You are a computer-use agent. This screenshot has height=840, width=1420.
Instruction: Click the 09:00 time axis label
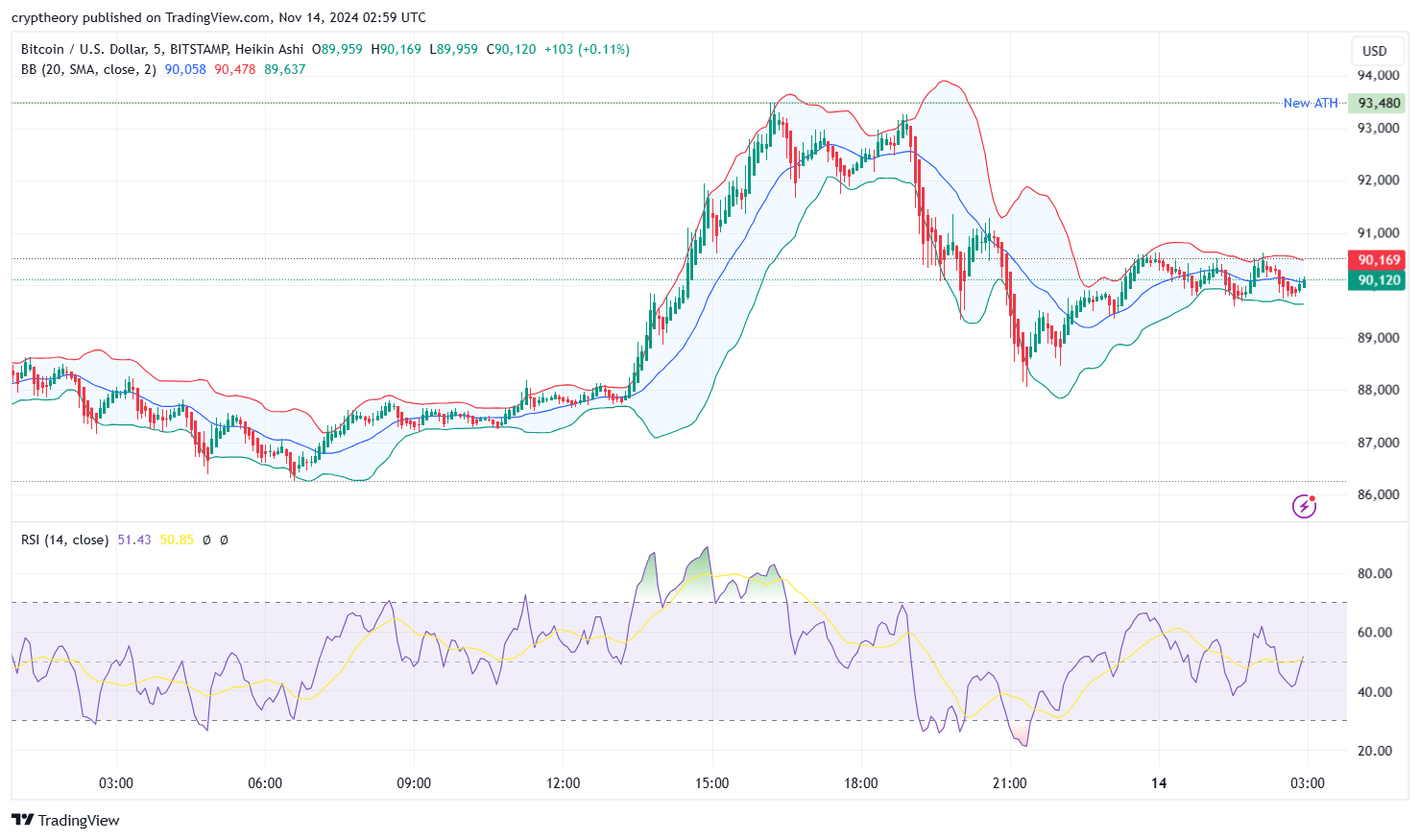(414, 783)
